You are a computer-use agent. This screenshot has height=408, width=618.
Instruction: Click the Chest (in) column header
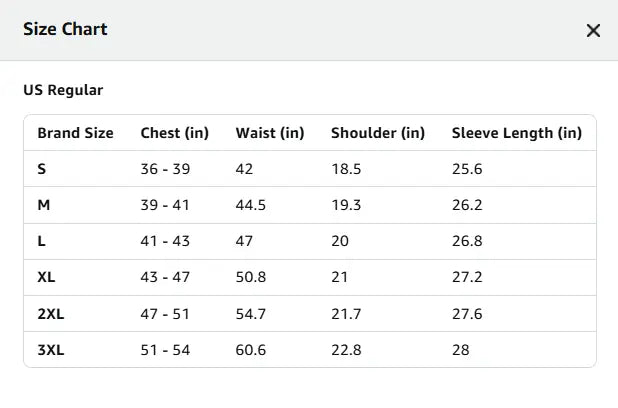tap(175, 133)
